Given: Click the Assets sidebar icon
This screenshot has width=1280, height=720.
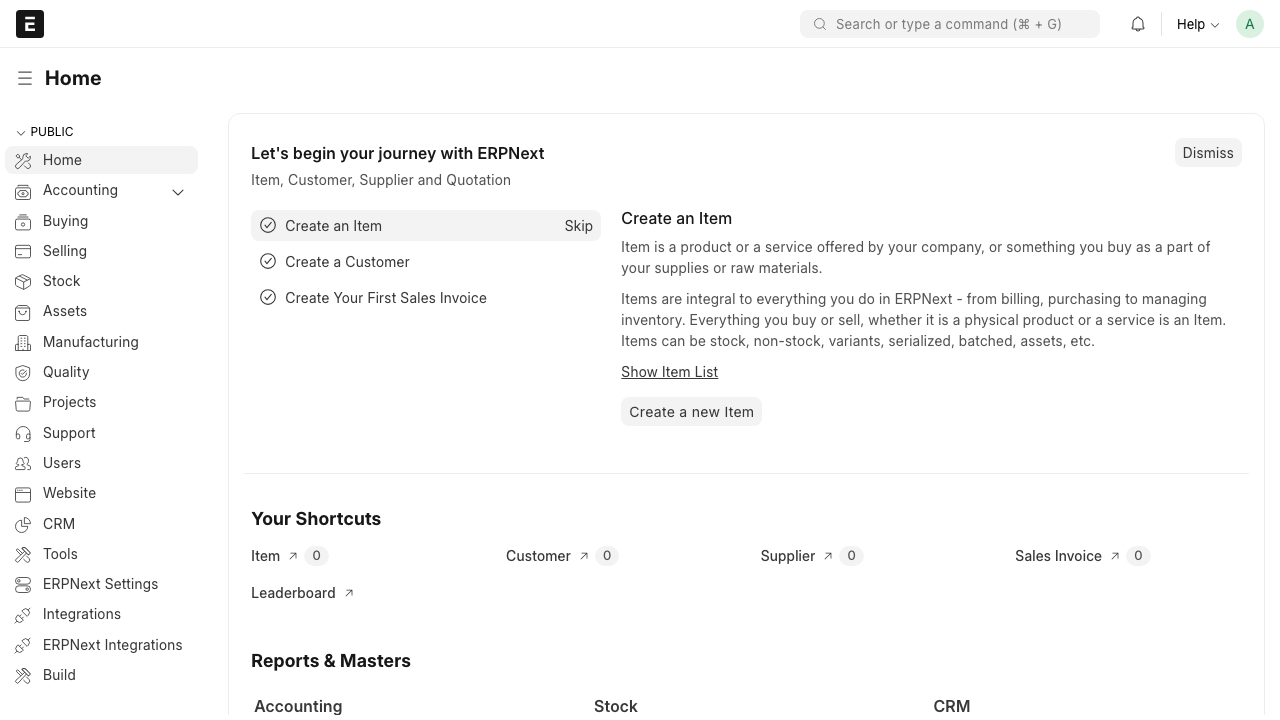Looking at the screenshot, I should (x=23, y=312).
